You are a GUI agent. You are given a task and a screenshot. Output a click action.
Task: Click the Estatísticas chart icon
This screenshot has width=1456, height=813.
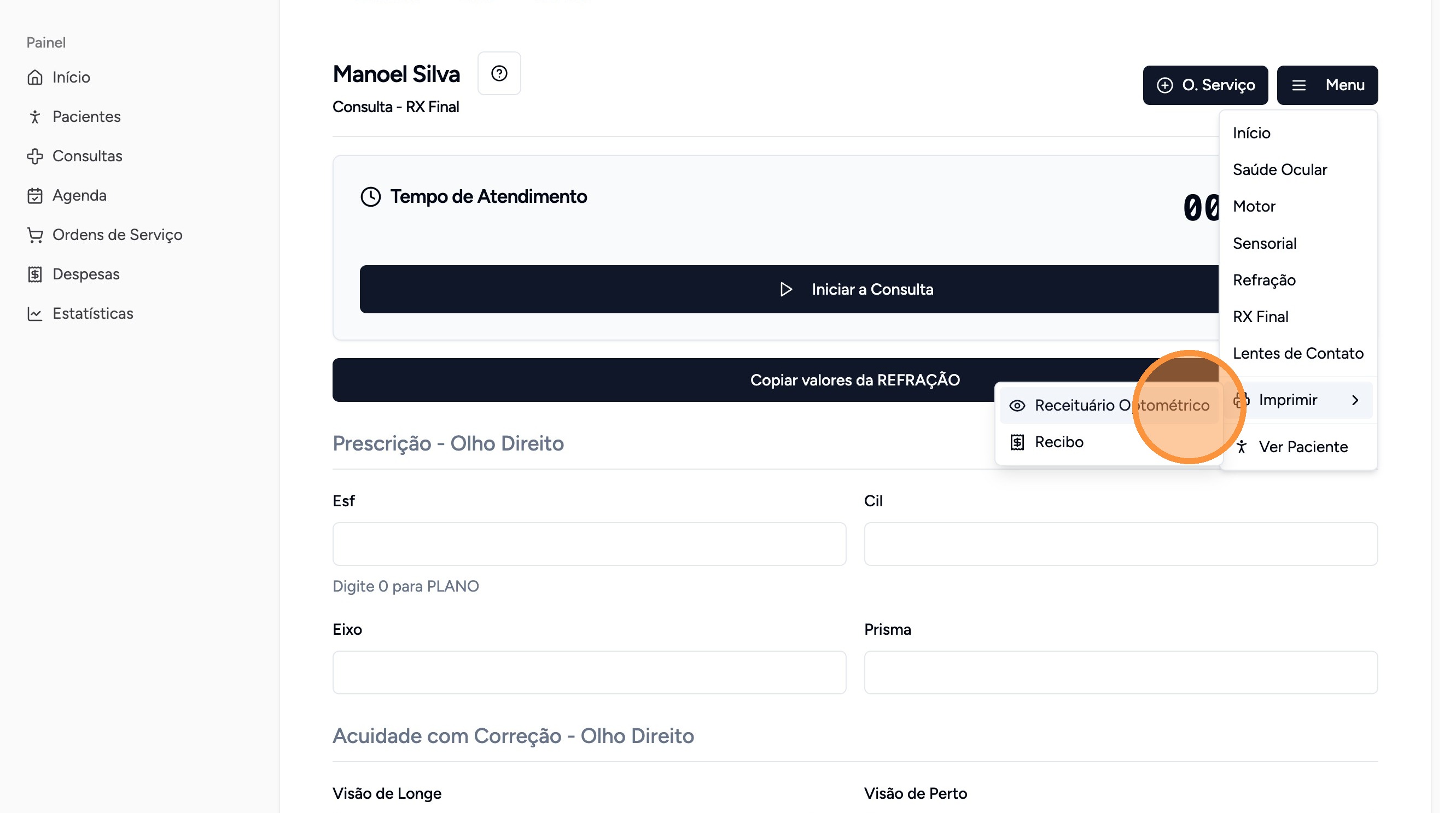tap(35, 314)
